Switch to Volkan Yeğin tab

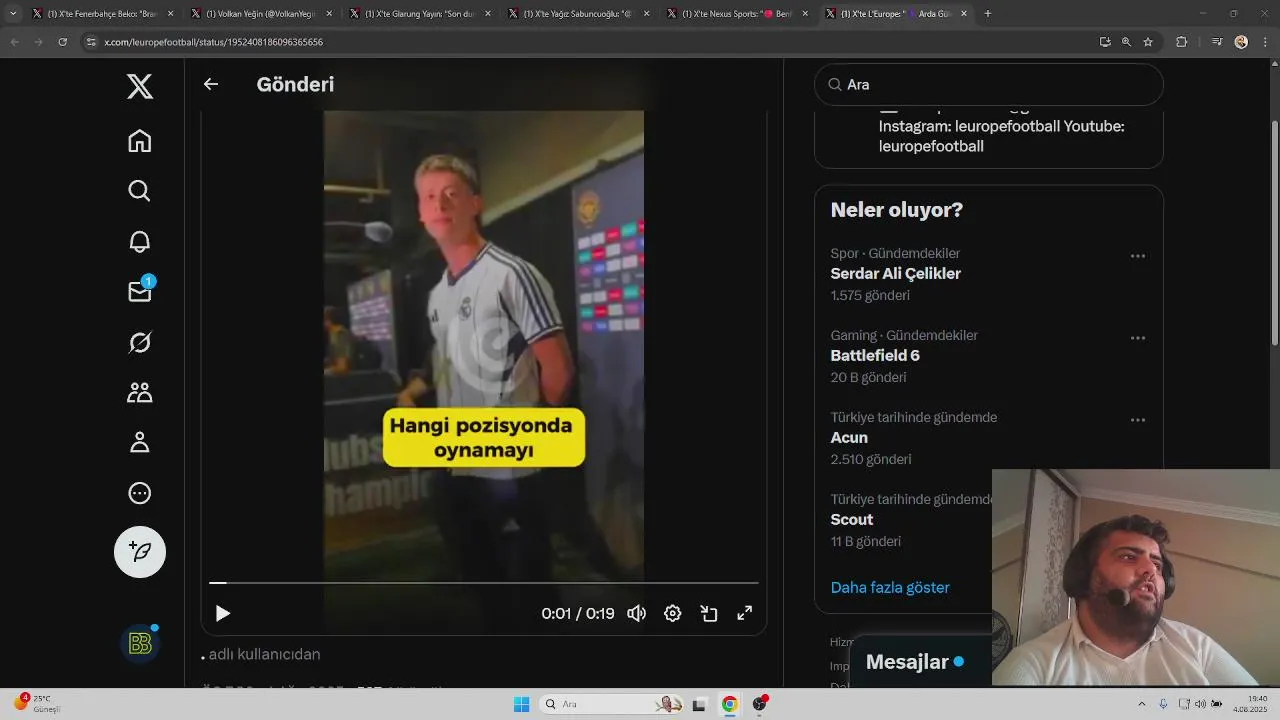pyautogui.click(x=261, y=14)
